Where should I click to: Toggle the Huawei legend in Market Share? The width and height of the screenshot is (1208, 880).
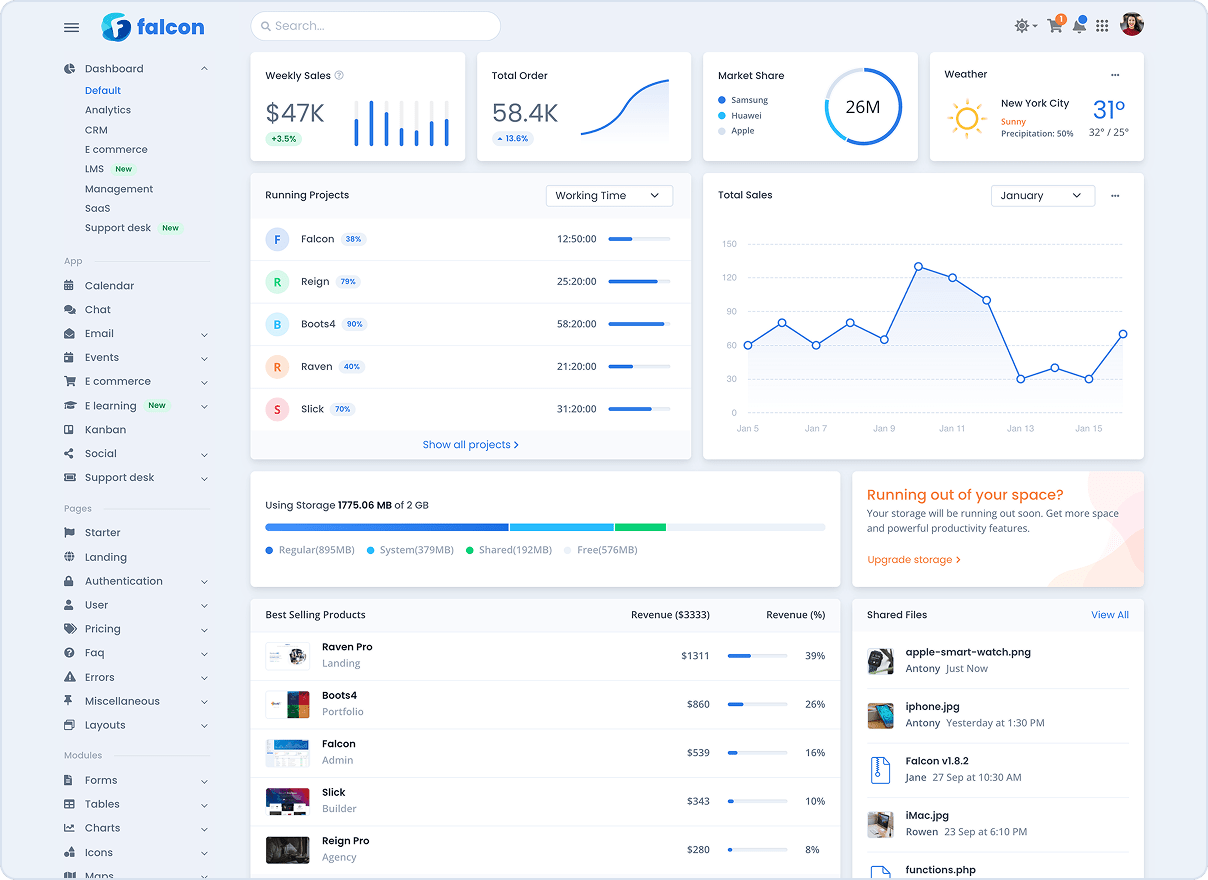pos(740,115)
